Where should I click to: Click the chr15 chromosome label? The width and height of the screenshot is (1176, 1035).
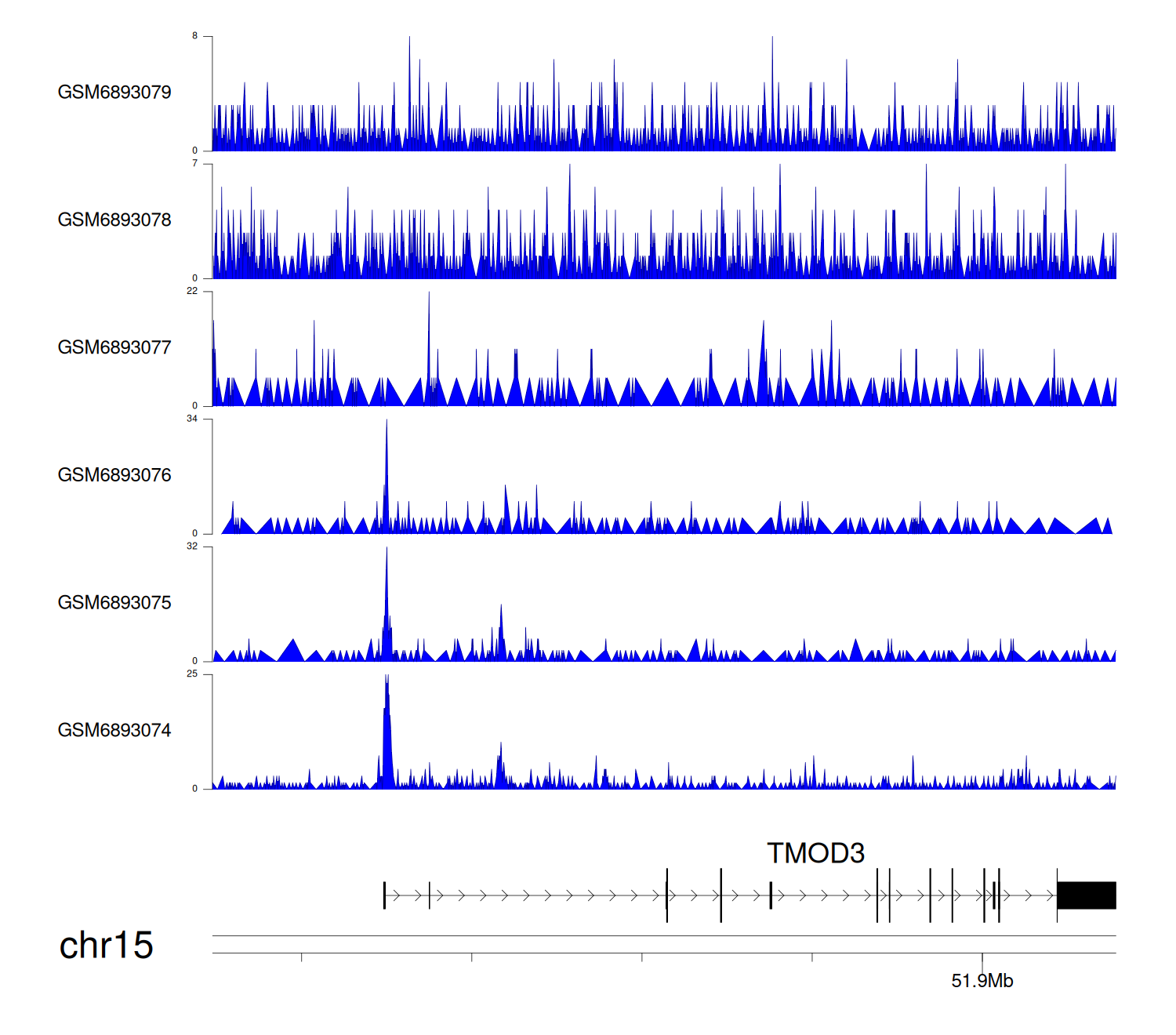[x=106, y=946]
